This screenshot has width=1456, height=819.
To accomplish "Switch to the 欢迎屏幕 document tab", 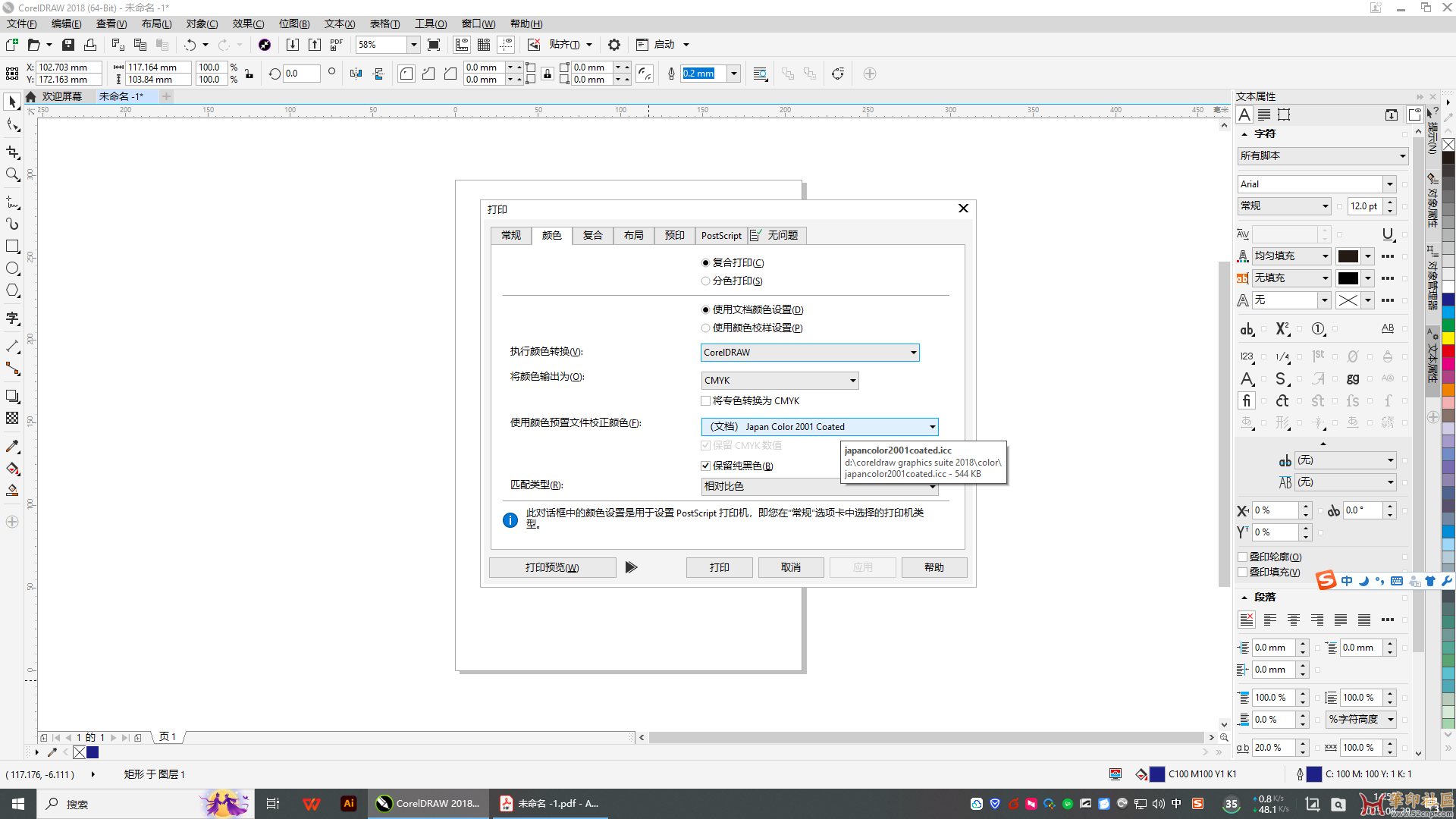I will (x=61, y=96).
